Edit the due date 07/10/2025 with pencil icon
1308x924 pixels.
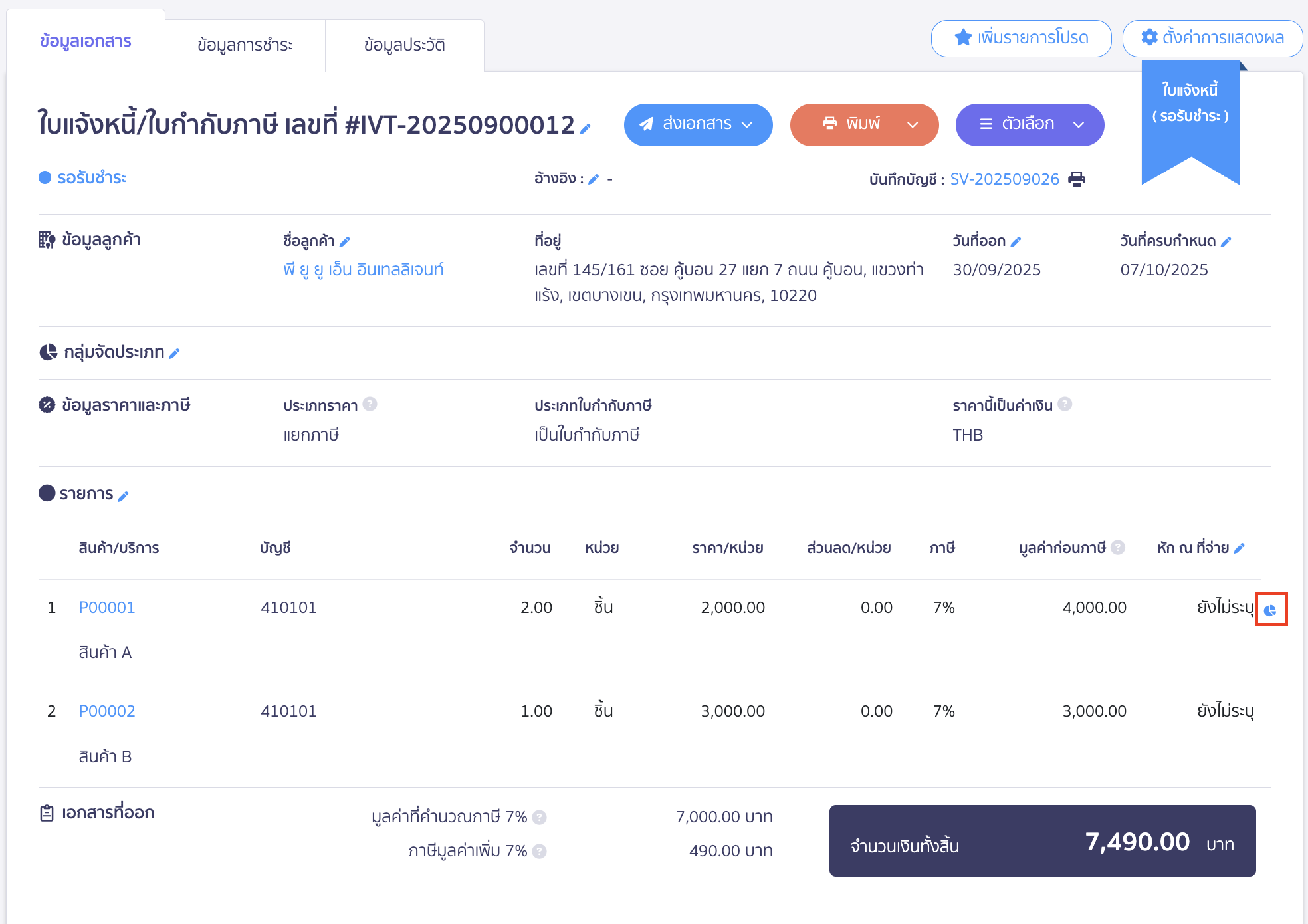tap(1226, 241)
